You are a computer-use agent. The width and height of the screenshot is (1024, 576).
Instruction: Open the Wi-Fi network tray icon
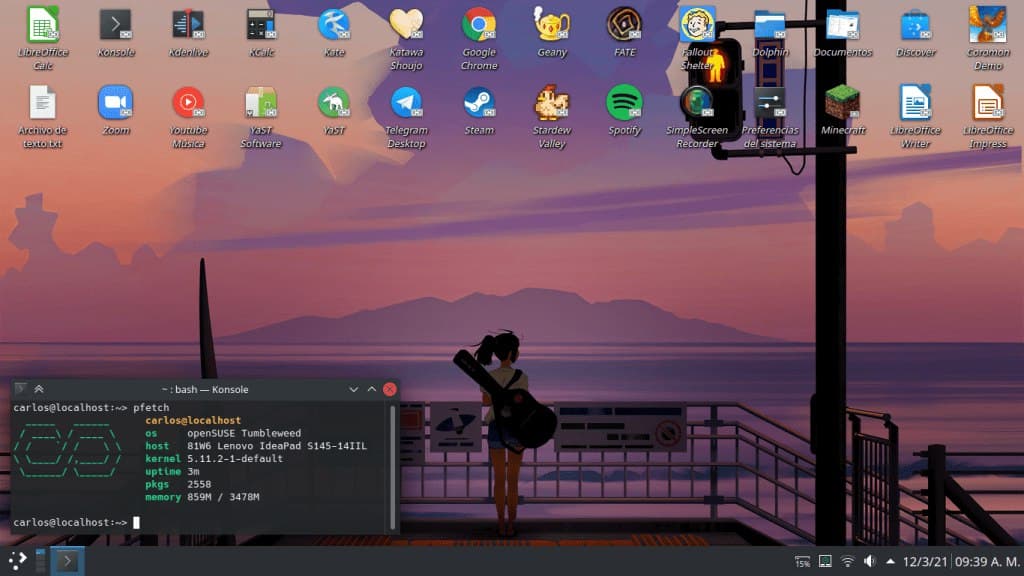click(848, 561)
